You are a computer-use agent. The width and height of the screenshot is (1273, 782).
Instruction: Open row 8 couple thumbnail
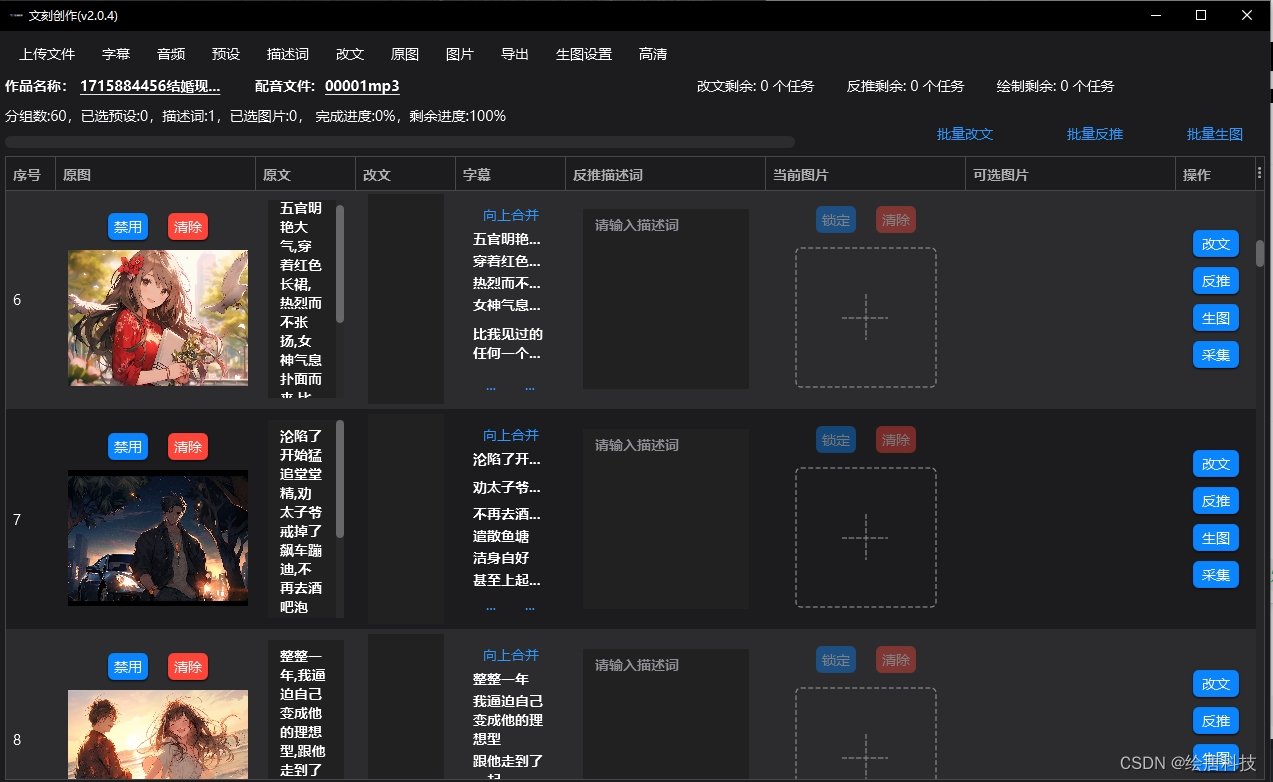click(x=158, y=735)
